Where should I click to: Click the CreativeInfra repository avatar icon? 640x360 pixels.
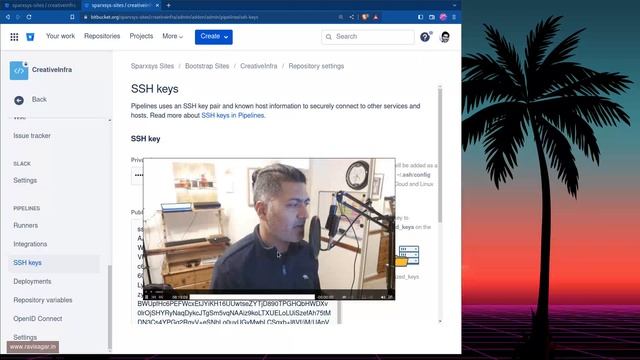tap(19, 70)
